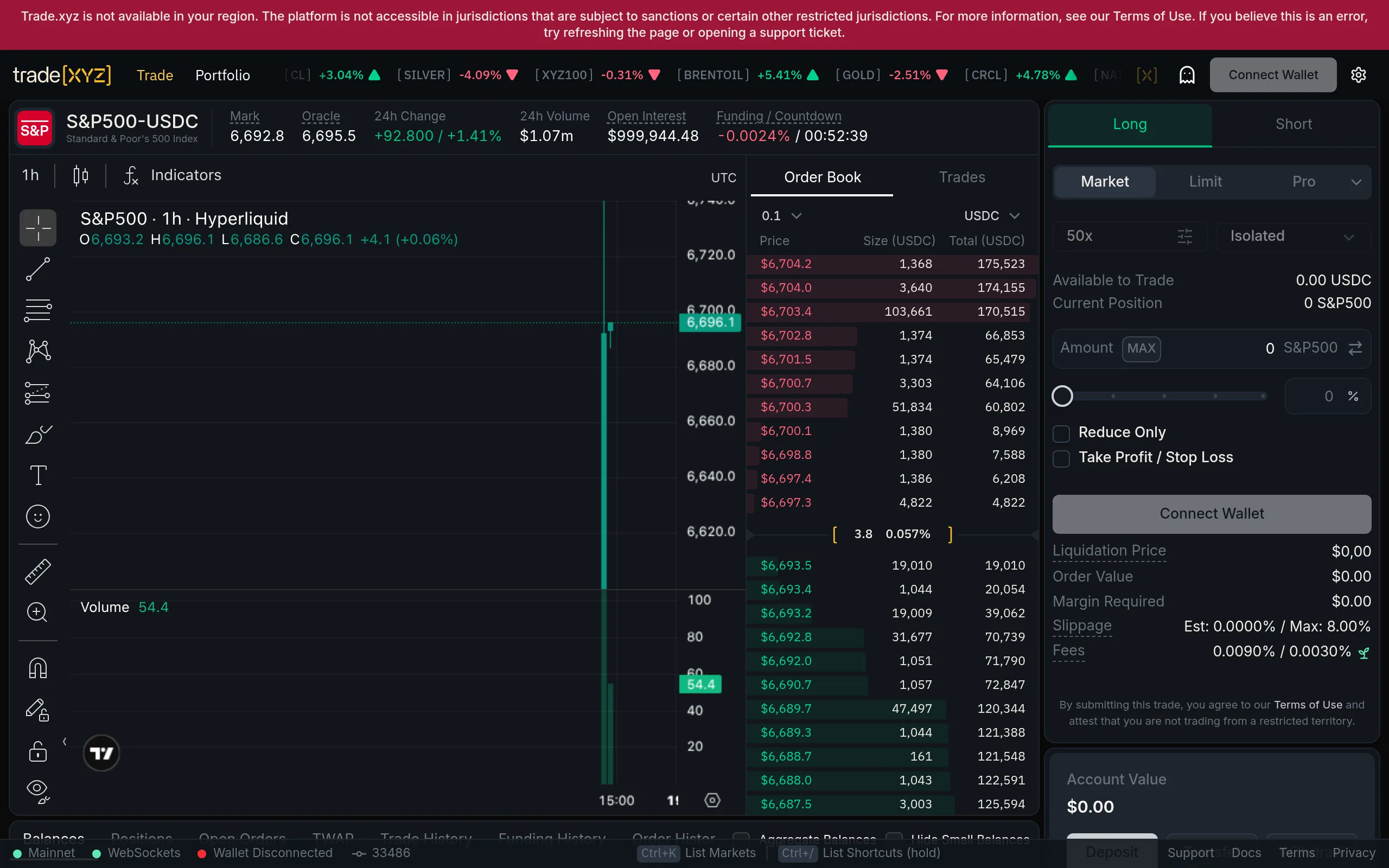Select the brush drawing tool

coord(37,434)
